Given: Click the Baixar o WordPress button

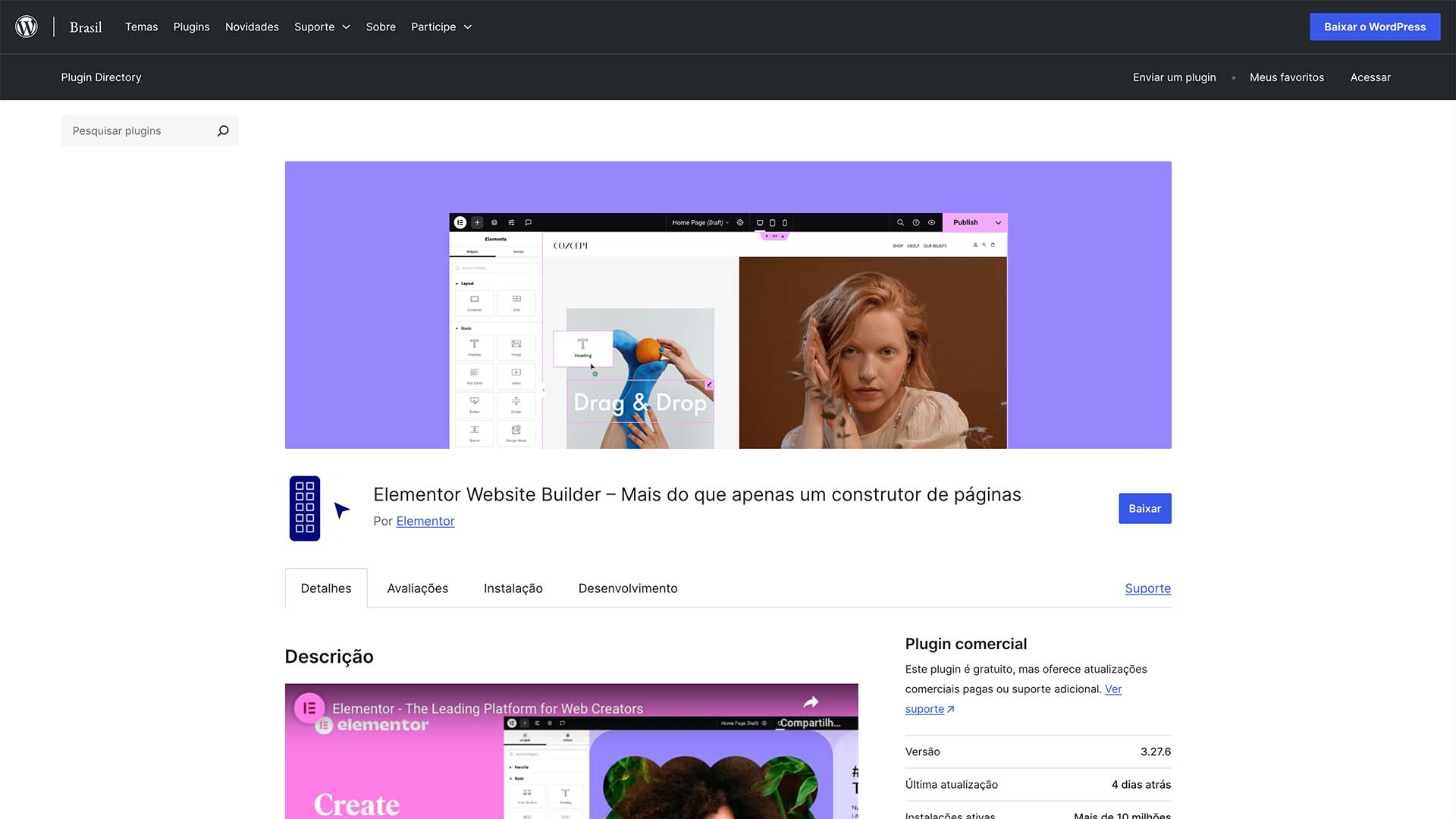Looking at the screenshot, I should click(1375, 27).
